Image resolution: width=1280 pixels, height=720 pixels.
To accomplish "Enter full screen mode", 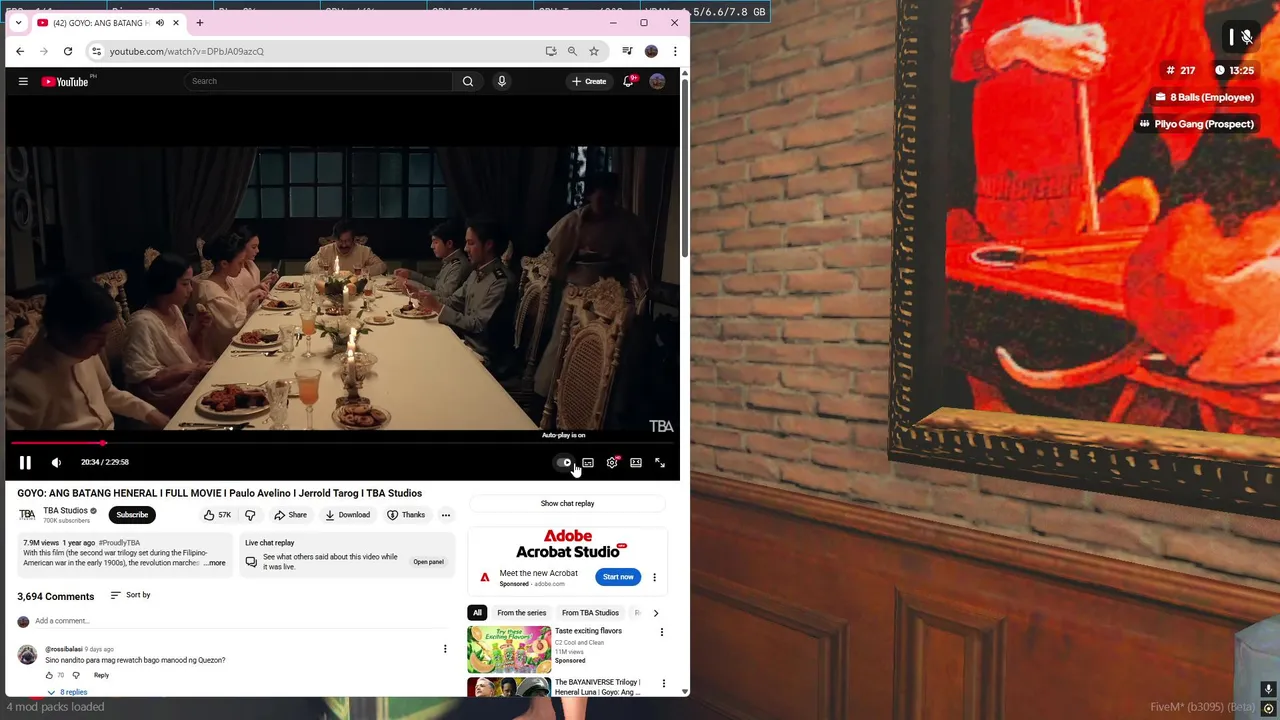I will point(660,462).
